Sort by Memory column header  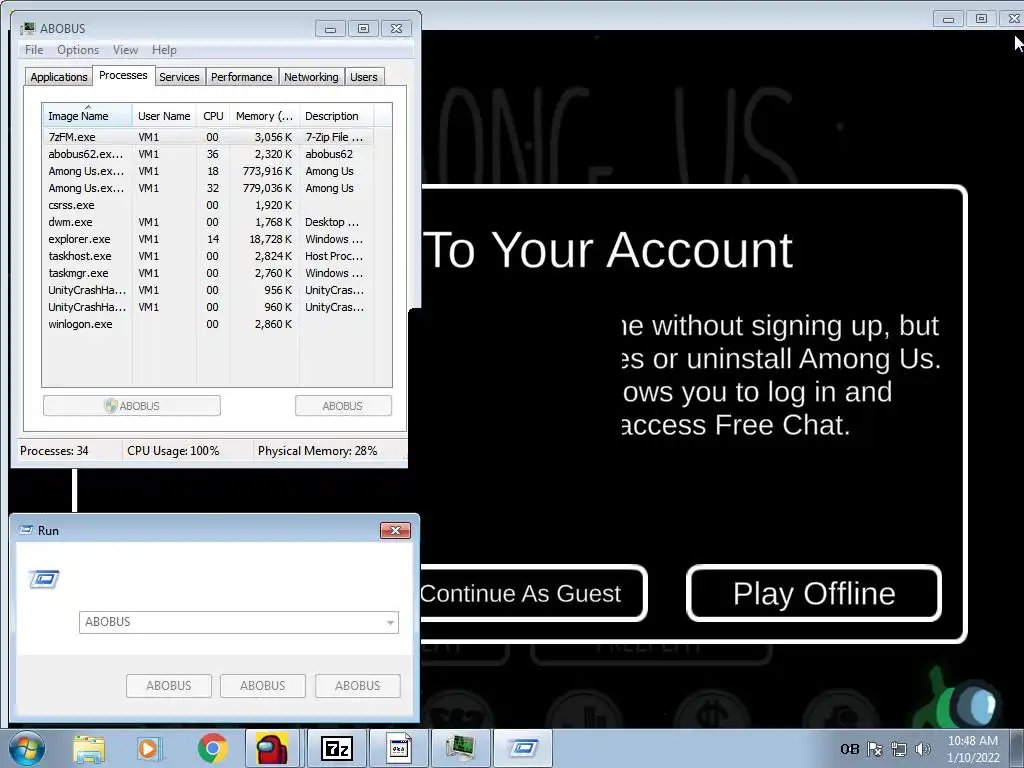pyautogui.click(x=264, y=116)
